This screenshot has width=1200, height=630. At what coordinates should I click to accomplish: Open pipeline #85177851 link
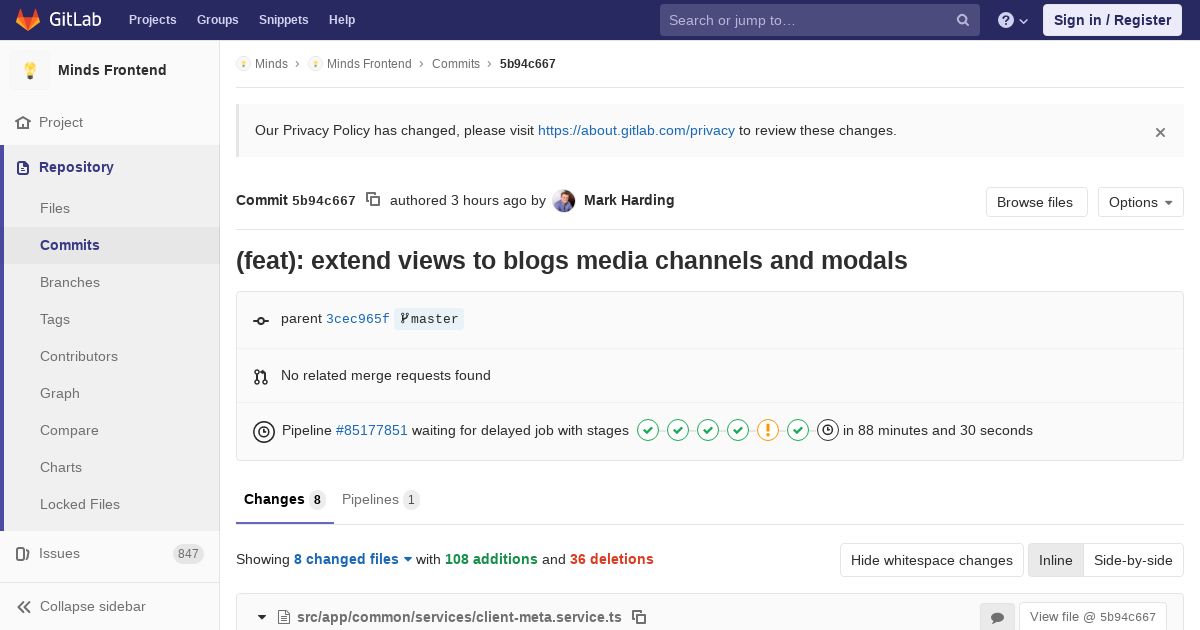point(371,430)
